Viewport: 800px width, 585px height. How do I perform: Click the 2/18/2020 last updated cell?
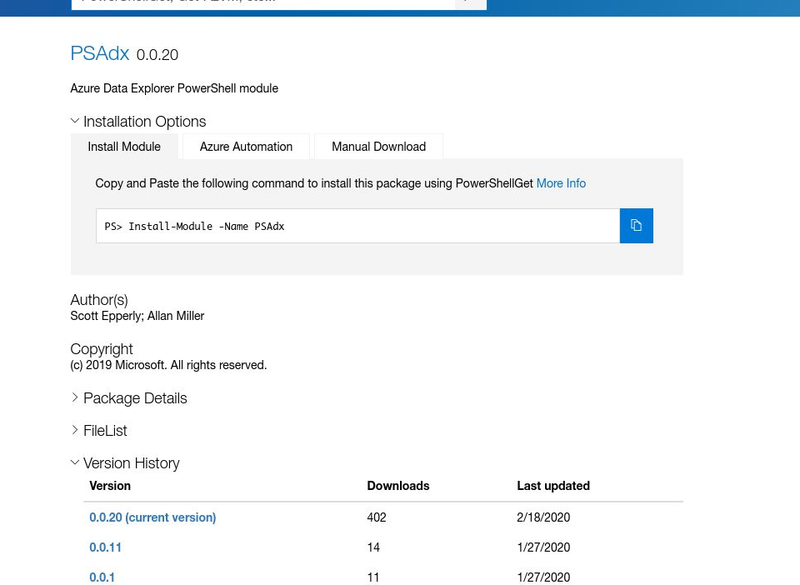[x=543, y=517]
